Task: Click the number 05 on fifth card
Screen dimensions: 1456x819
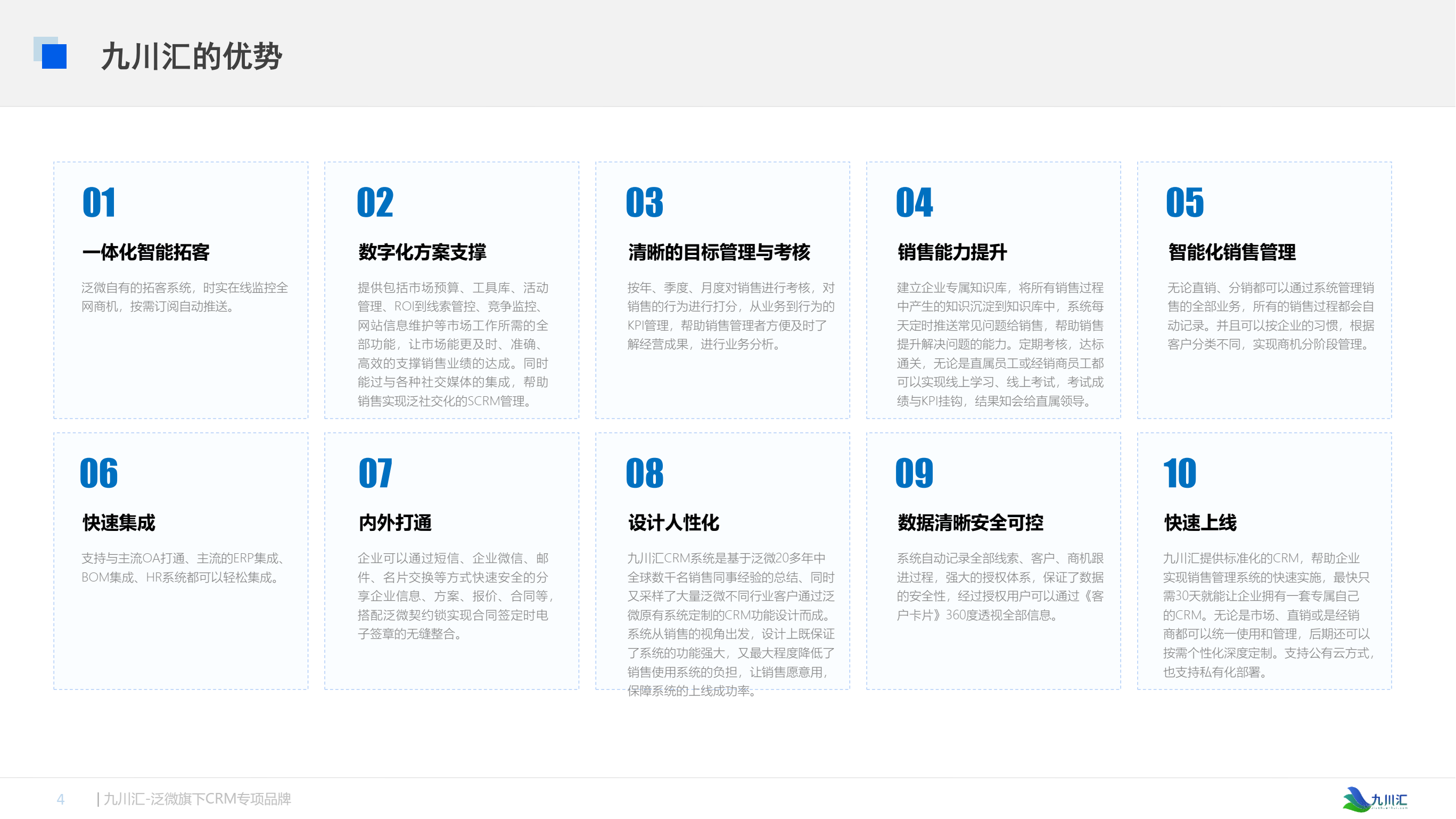Action: coord(1185,202)
